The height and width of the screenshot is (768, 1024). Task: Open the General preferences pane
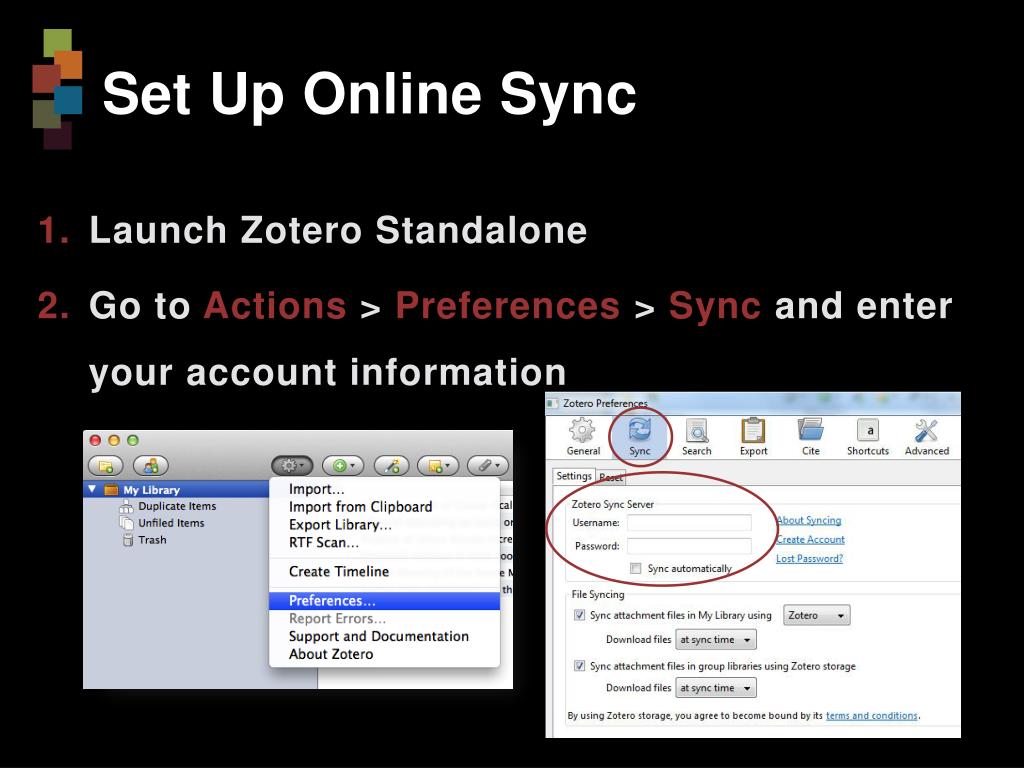click(583, 437)
